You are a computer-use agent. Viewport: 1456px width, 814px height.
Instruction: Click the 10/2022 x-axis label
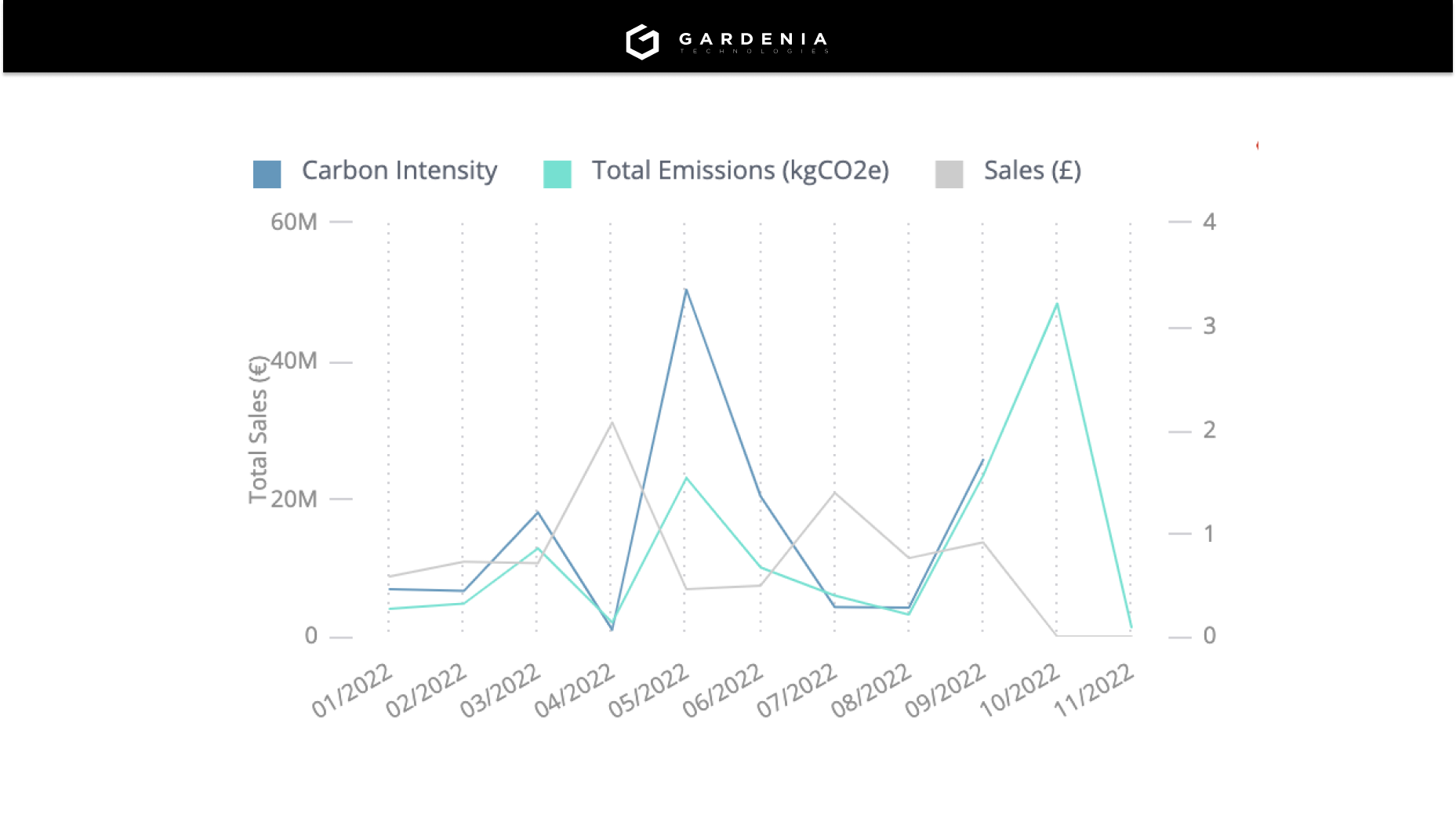coord(1019,690)
